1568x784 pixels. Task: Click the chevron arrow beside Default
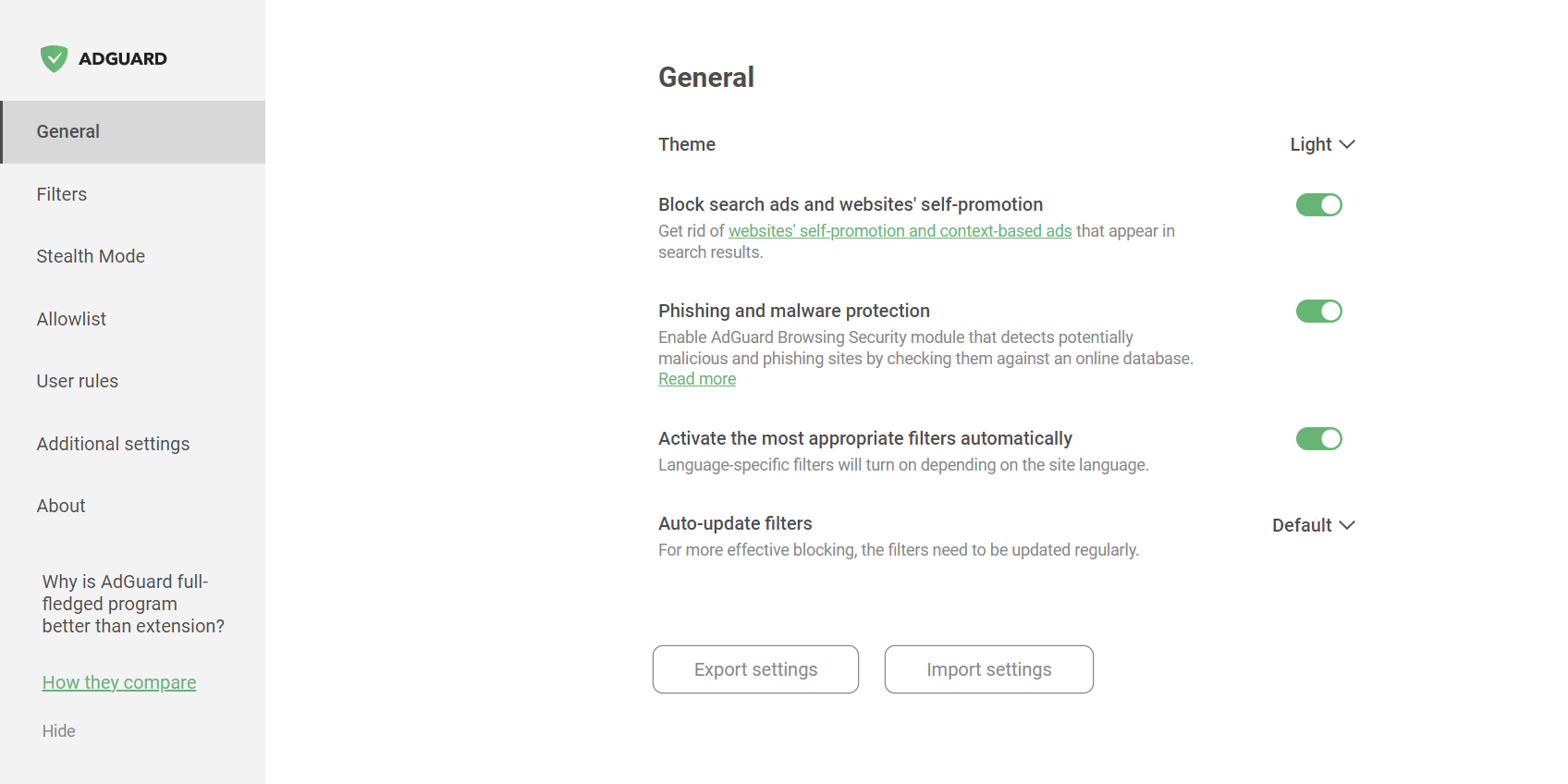(1347, 525)
